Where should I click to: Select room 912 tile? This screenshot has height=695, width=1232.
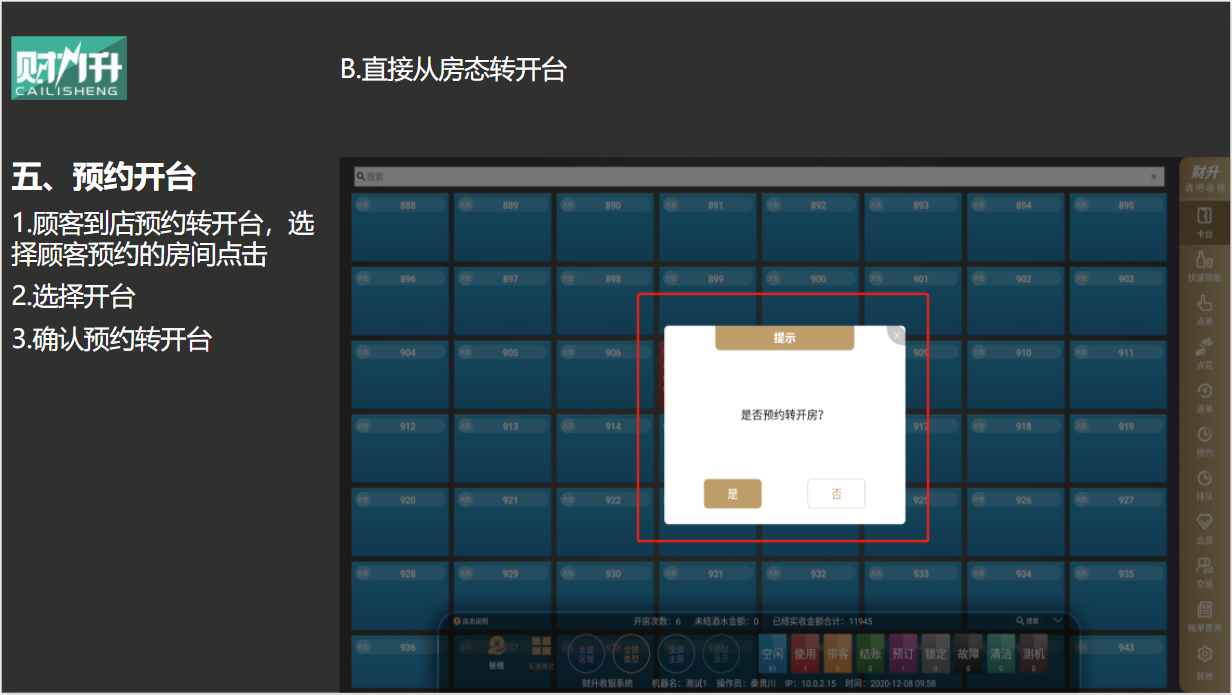(x=401, y=448)
